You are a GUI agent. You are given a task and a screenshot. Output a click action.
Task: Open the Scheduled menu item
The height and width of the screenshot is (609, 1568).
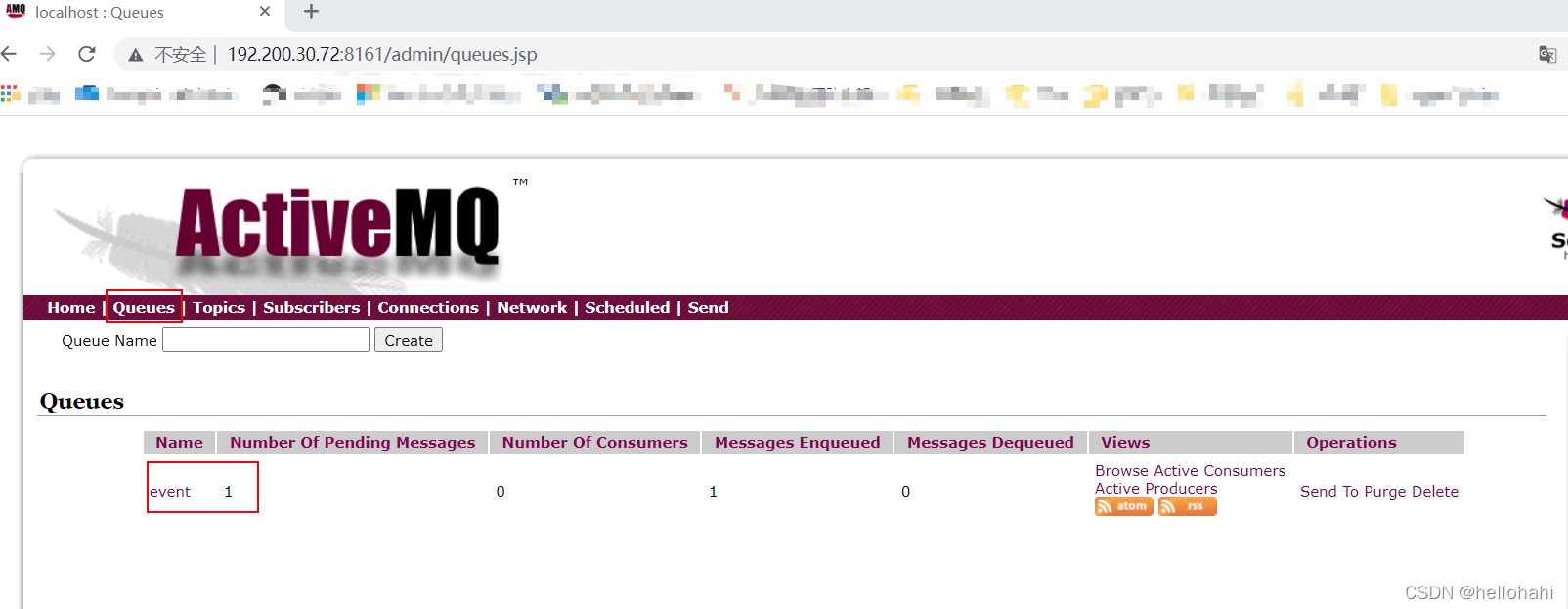628,307
